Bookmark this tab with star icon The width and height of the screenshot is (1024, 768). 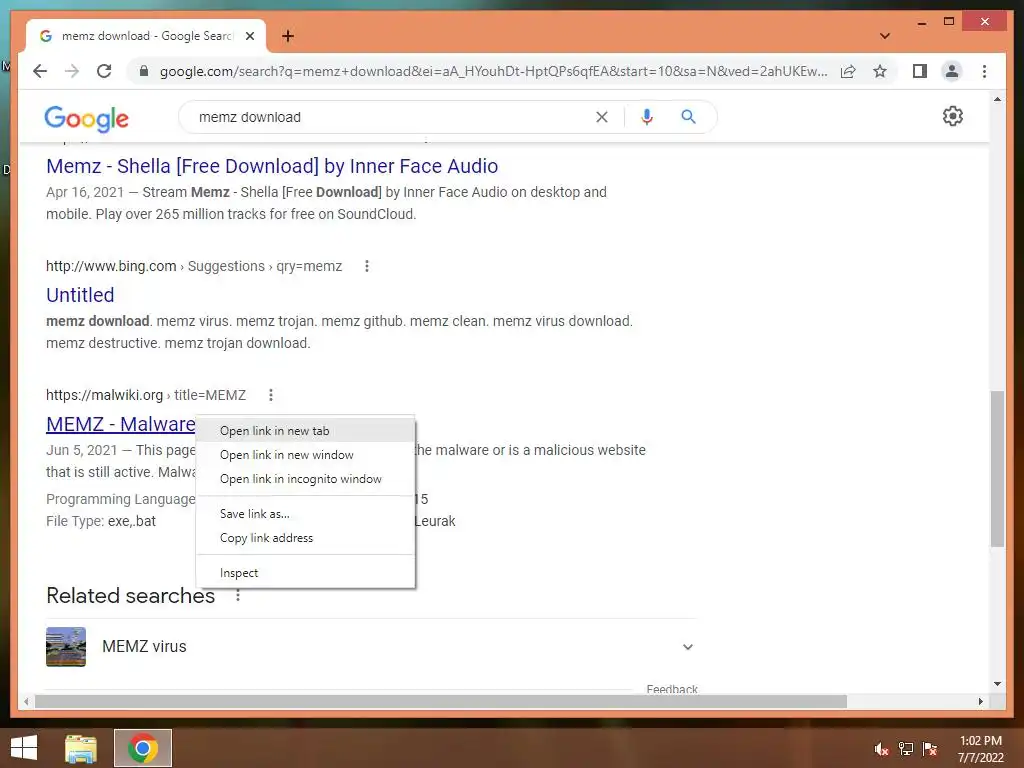880,71
